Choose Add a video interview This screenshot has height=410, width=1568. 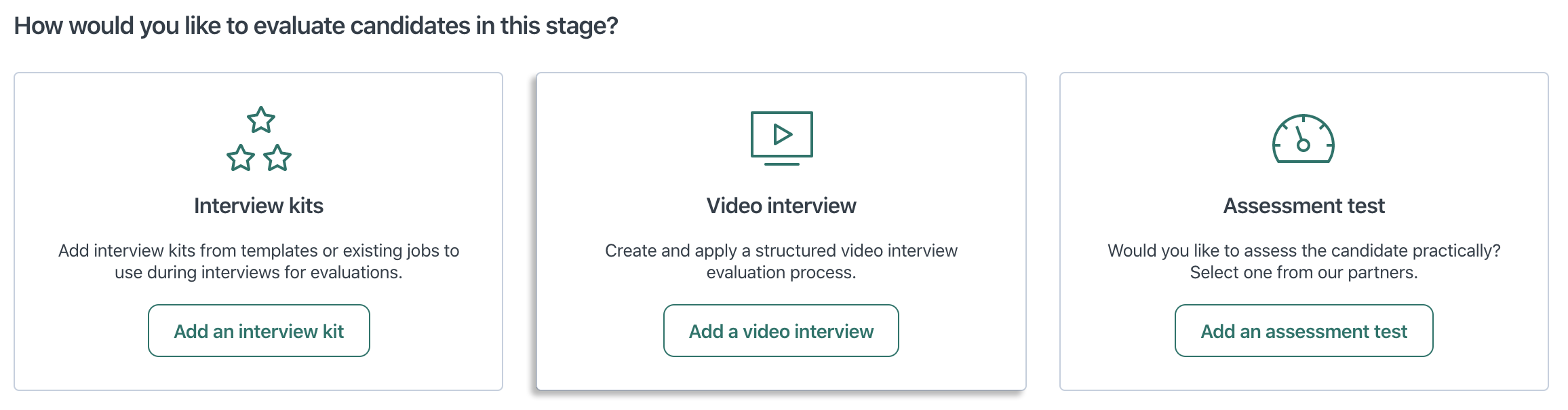pos(781,331)
